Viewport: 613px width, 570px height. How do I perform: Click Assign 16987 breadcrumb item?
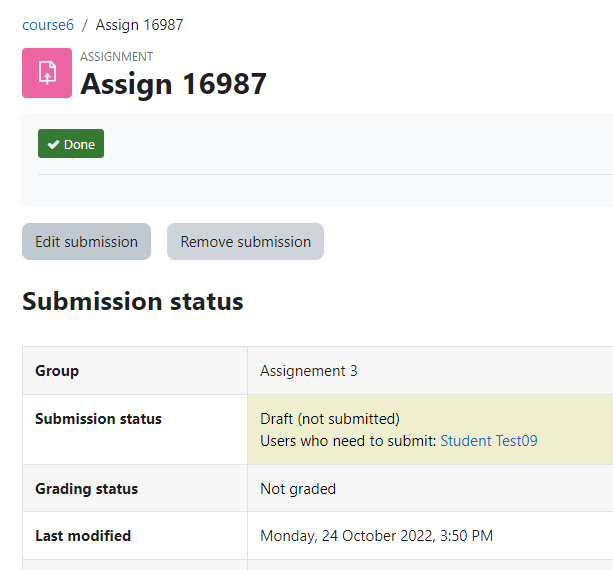click(x=139, y=25)
